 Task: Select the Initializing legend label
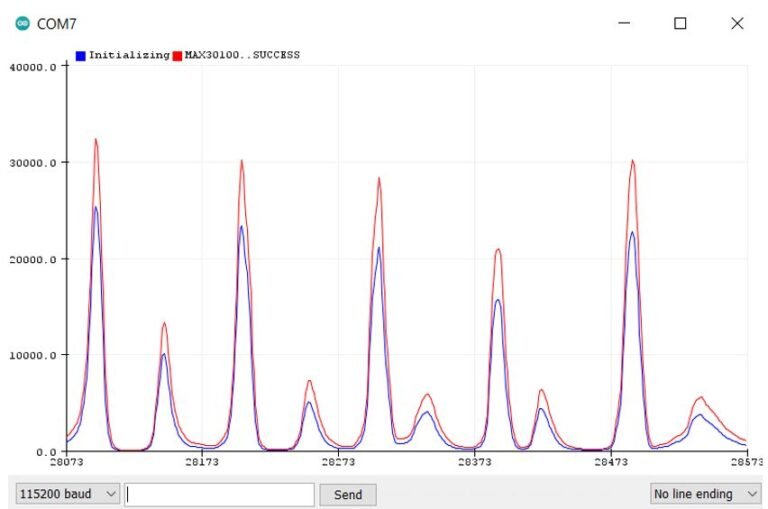[129, 56]
